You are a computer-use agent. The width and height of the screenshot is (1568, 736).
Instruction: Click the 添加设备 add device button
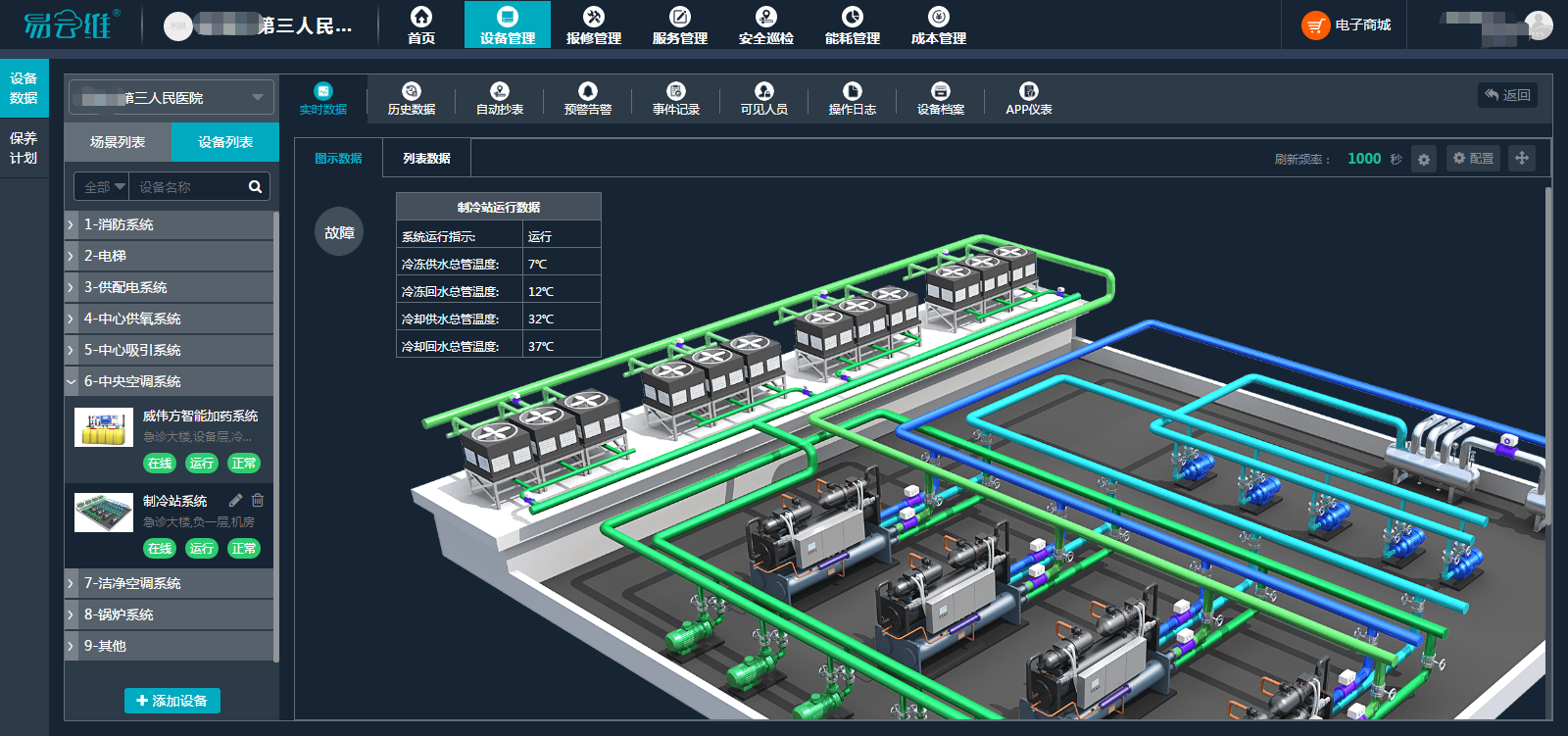pyautogui.click(x=172, y=701)
